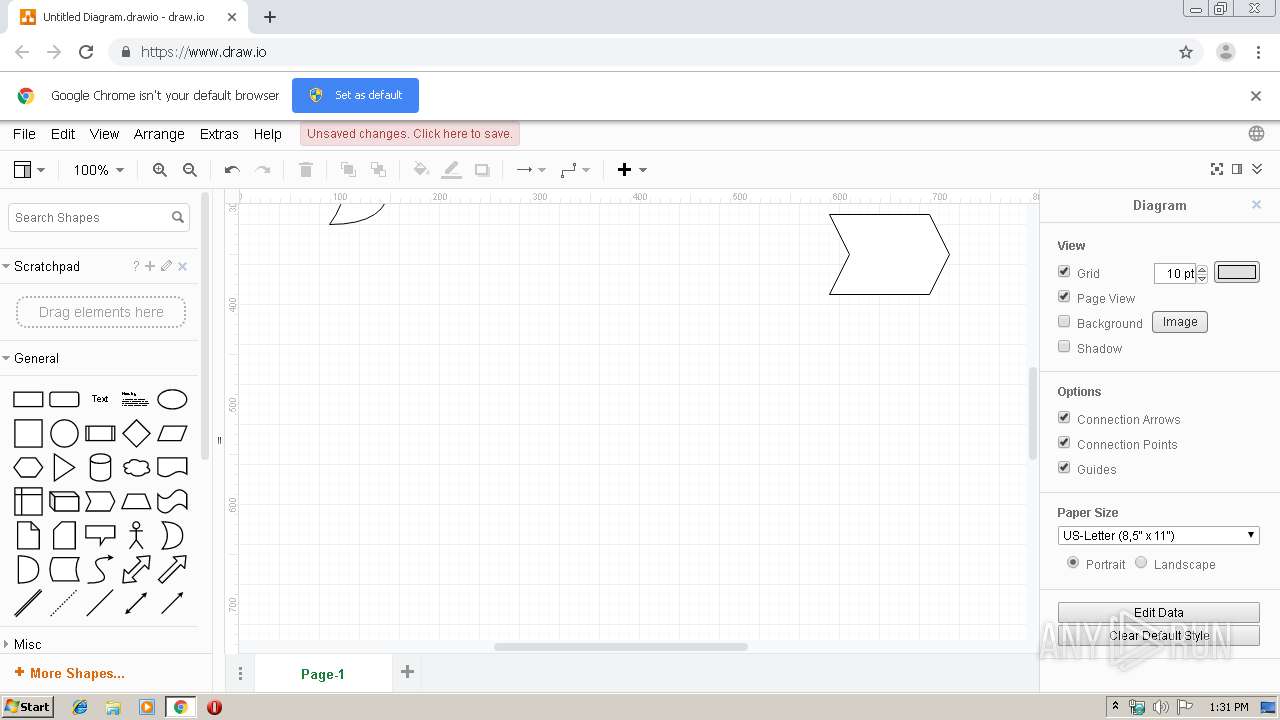Click Unsaved changes save notice

click(x=410, y=134)
